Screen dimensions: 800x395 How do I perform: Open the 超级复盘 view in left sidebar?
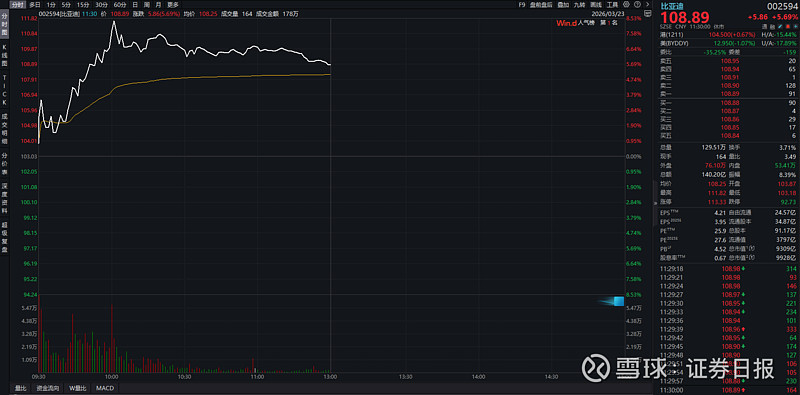click(5, 237)
